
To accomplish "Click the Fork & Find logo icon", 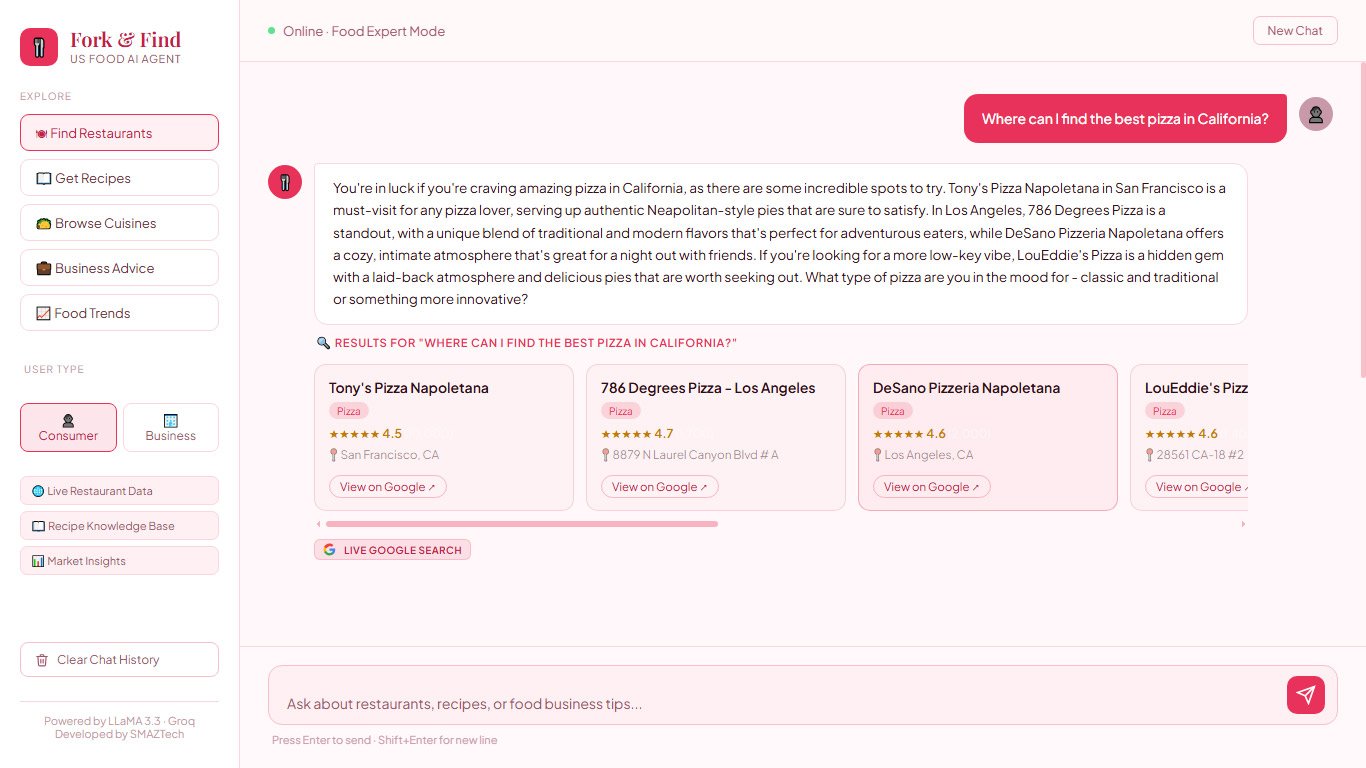I will pos(39,47).
